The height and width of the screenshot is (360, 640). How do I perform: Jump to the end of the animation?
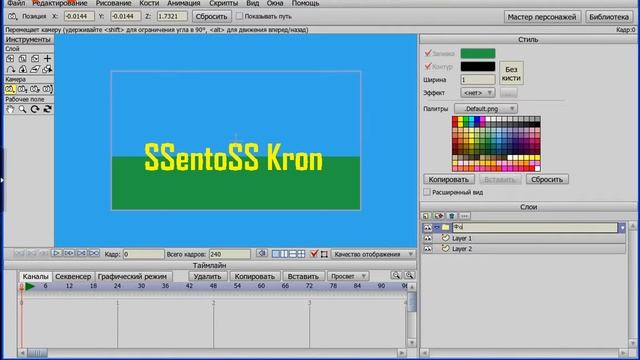pos(94,253)
